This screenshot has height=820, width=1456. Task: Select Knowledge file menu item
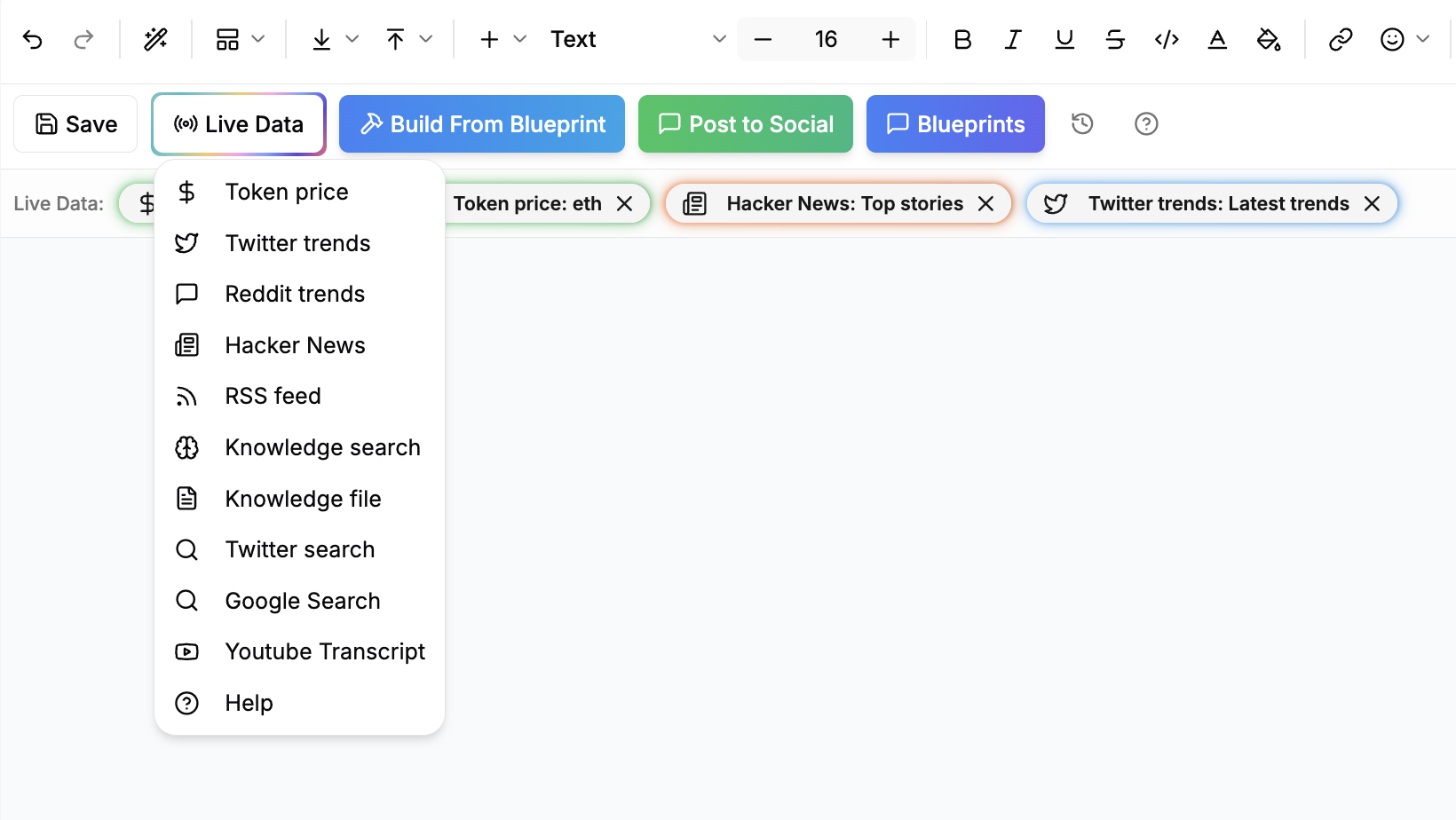pos(299,499)
